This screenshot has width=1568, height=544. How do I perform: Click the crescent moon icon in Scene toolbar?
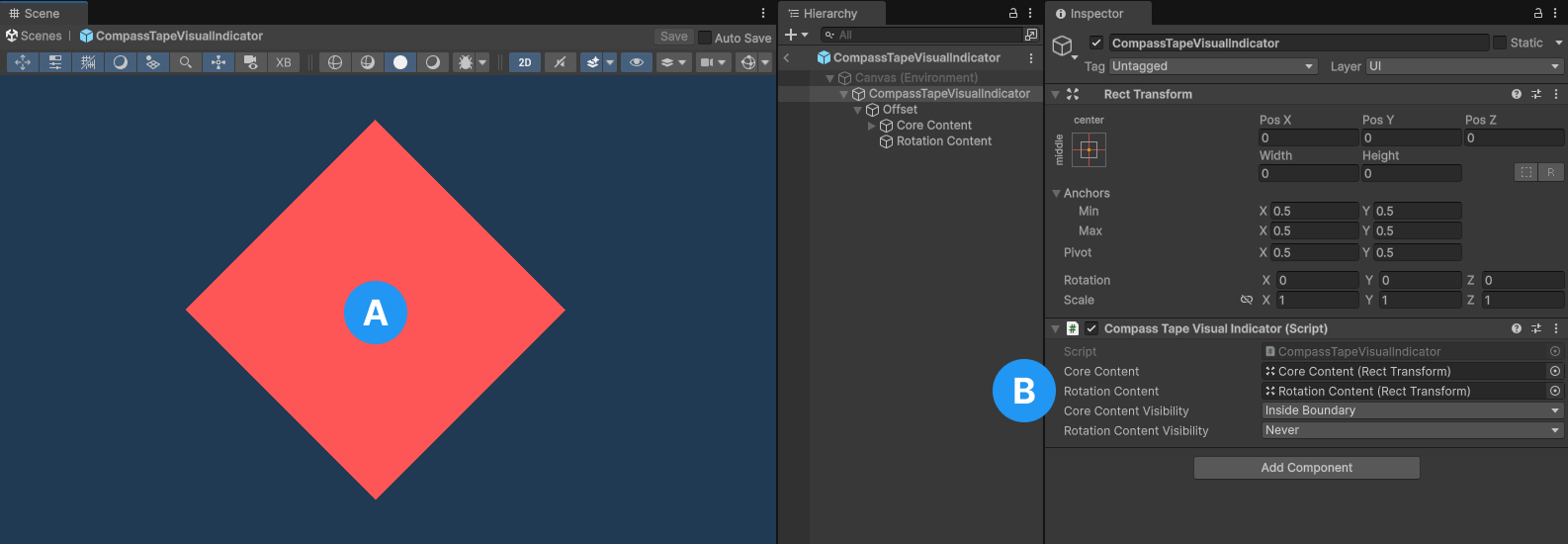pyautogui.click(x=121, y=62)
